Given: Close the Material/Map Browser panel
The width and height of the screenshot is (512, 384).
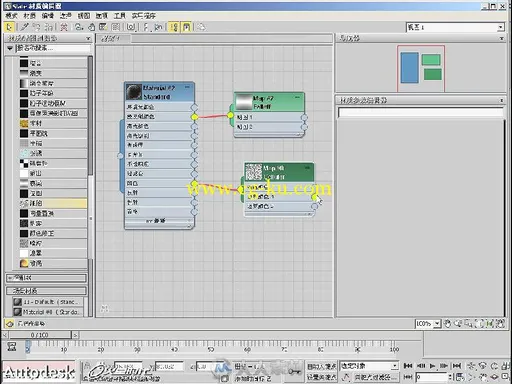Looking at the screenshot, I should (88, 39).
